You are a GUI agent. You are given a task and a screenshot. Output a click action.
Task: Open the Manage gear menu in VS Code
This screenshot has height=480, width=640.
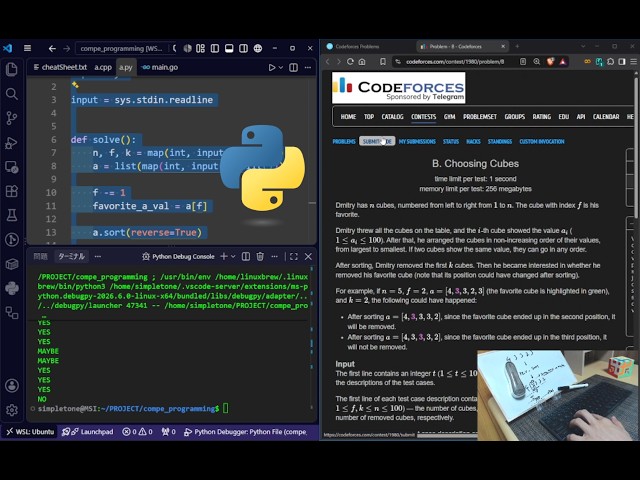[12, 409]
